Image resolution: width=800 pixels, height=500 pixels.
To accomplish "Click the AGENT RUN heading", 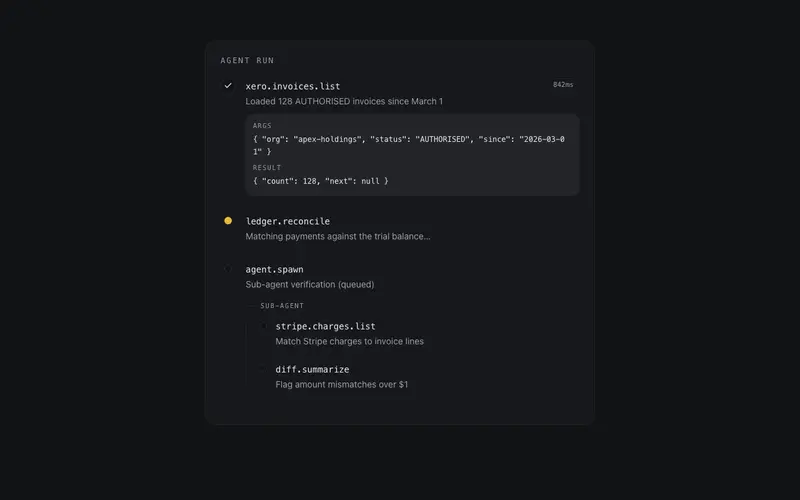I will [247, 60].
